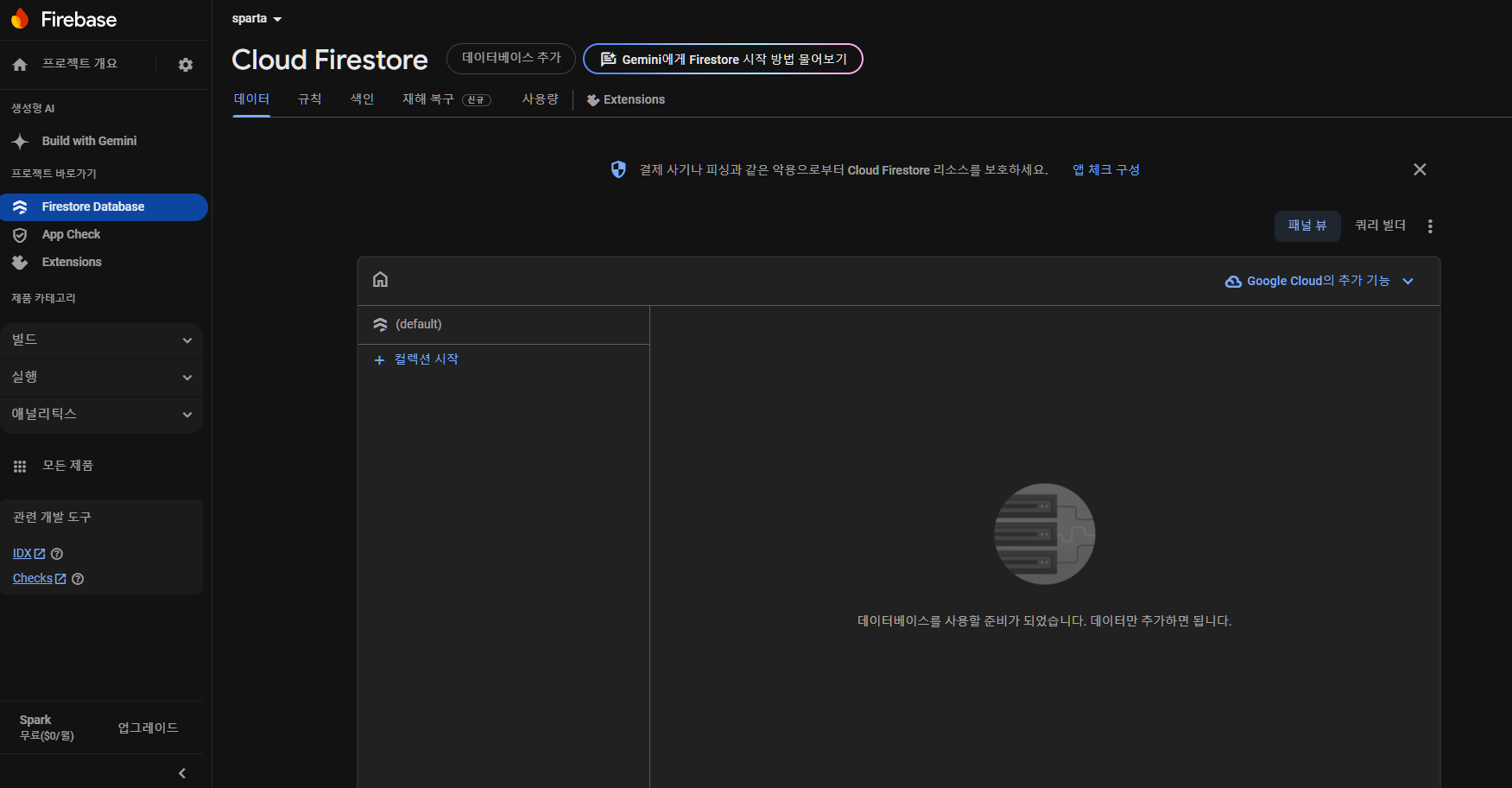Screen dimensions: 1512x788
Task: Collapse sidebar with the left chevron
Action: coord(182,773)
